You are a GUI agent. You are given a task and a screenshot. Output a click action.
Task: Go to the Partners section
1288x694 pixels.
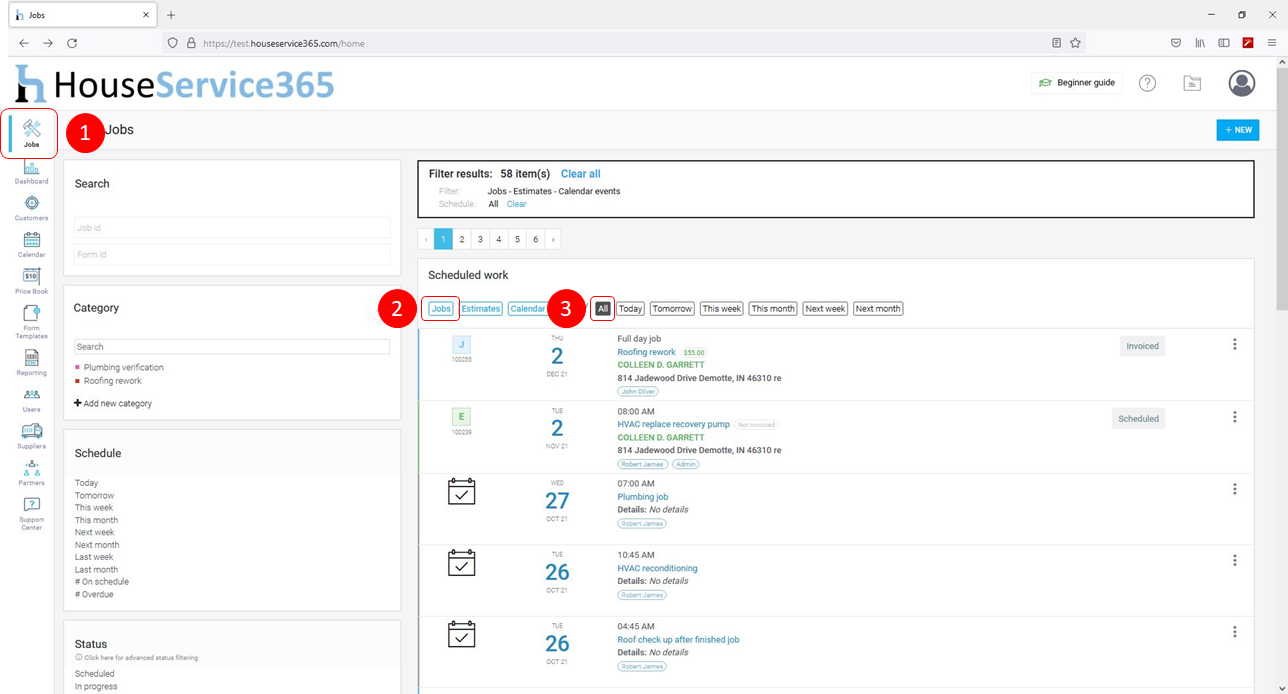(31, 472)
